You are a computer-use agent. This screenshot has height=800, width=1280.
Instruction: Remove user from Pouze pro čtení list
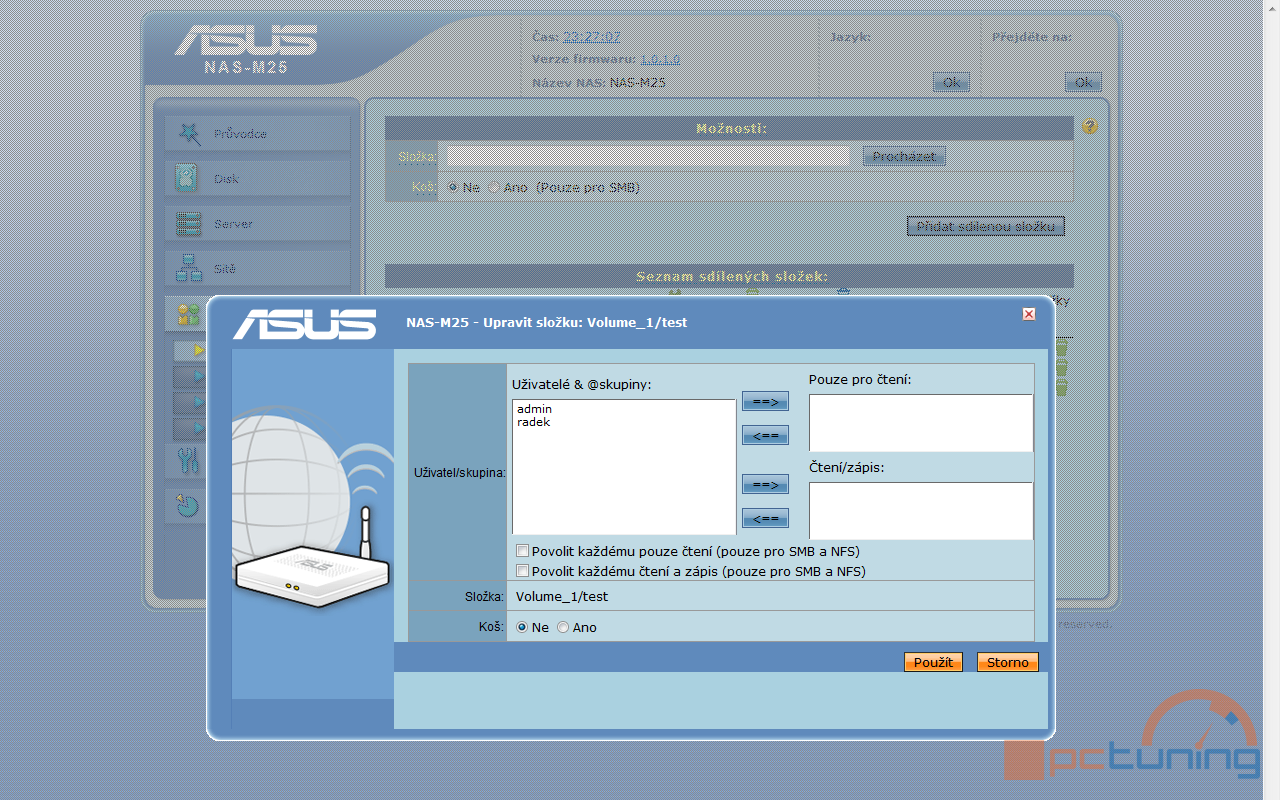point(765,435)
